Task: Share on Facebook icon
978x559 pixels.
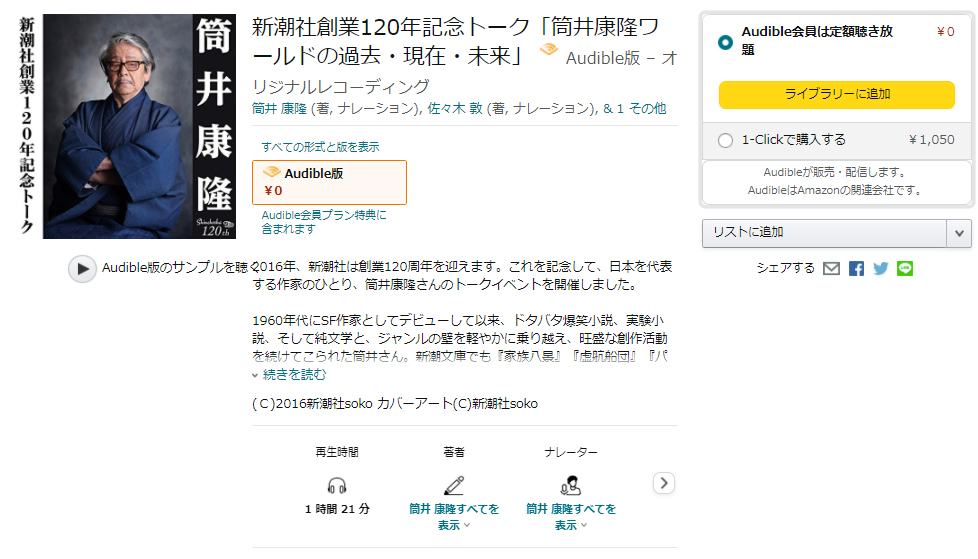Action: (x=856, y=268)
